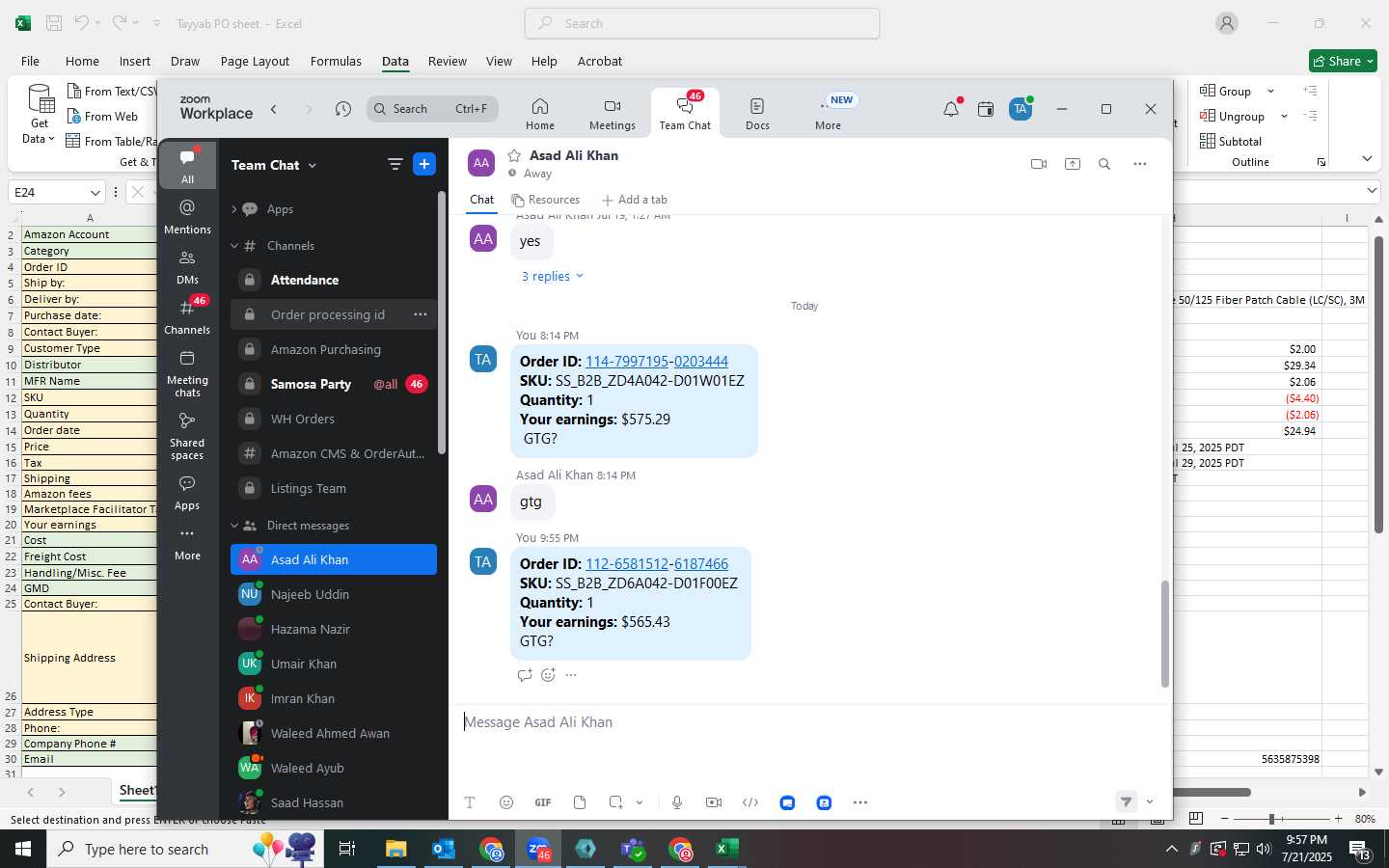The width and height of the screenshot is (1389, 868).
Task: Open the Samosa Party channel
Action: click(x=334, y=384)
